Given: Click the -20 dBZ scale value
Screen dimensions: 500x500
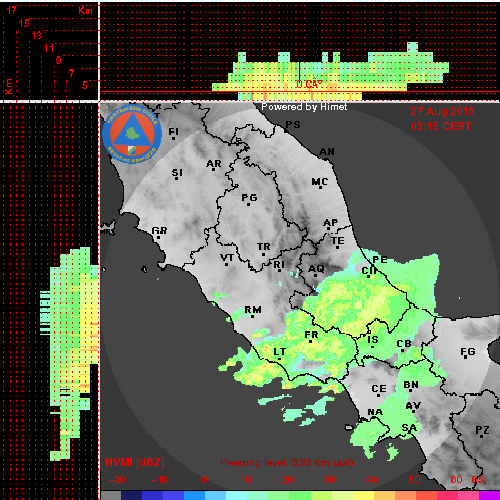Looking at the screenshot, I should coord(117,480).
